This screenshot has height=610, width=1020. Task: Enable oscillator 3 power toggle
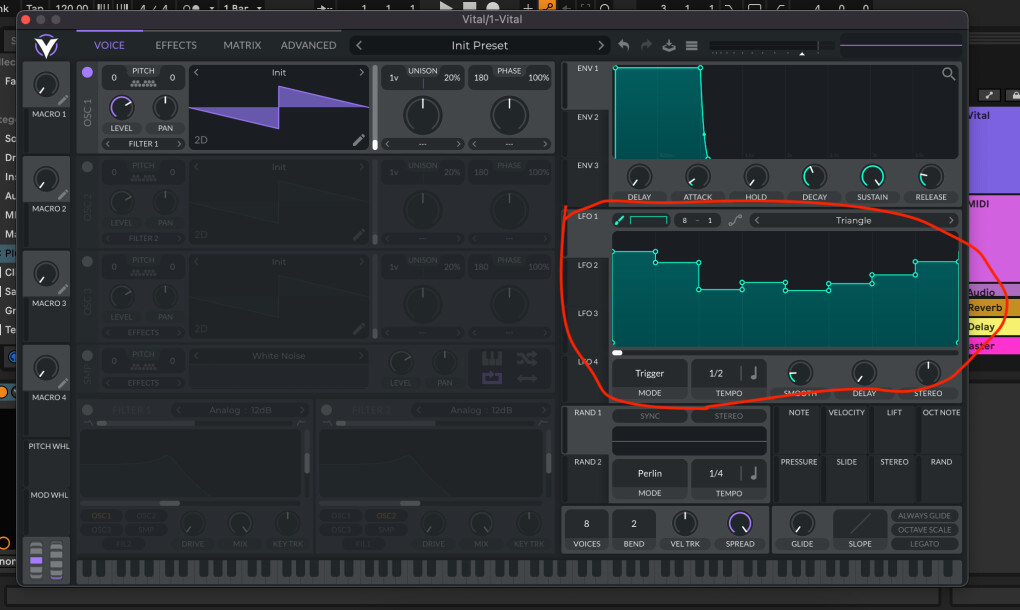click(x=87, y=261)
